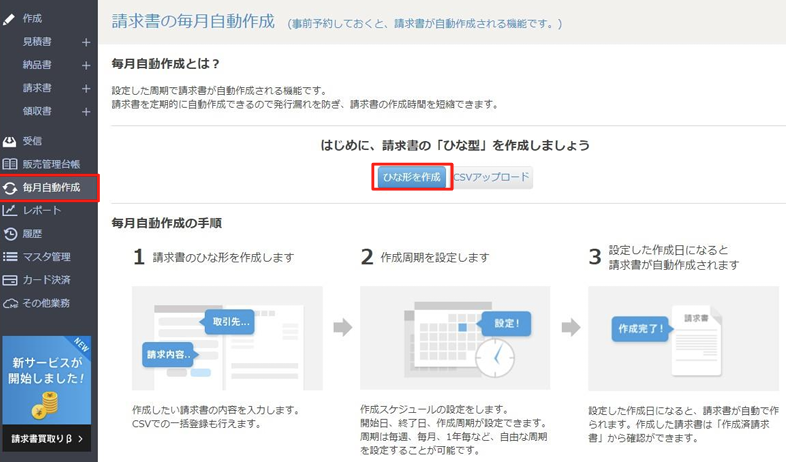Click the step 1 invoice template illustration
The height and width of the screenshot is (462, 786).
[x=227, y=338]
